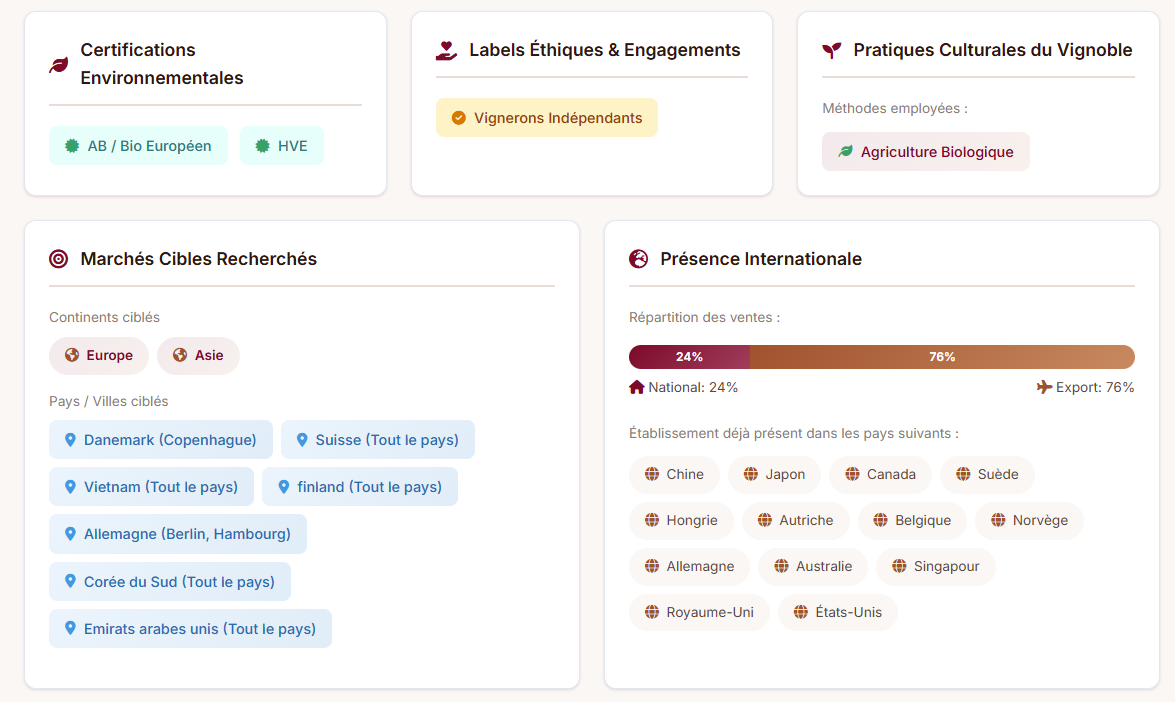Click the hand-heart icon for Labels Éthiques
1175x702 pixels.
point(446,50)
